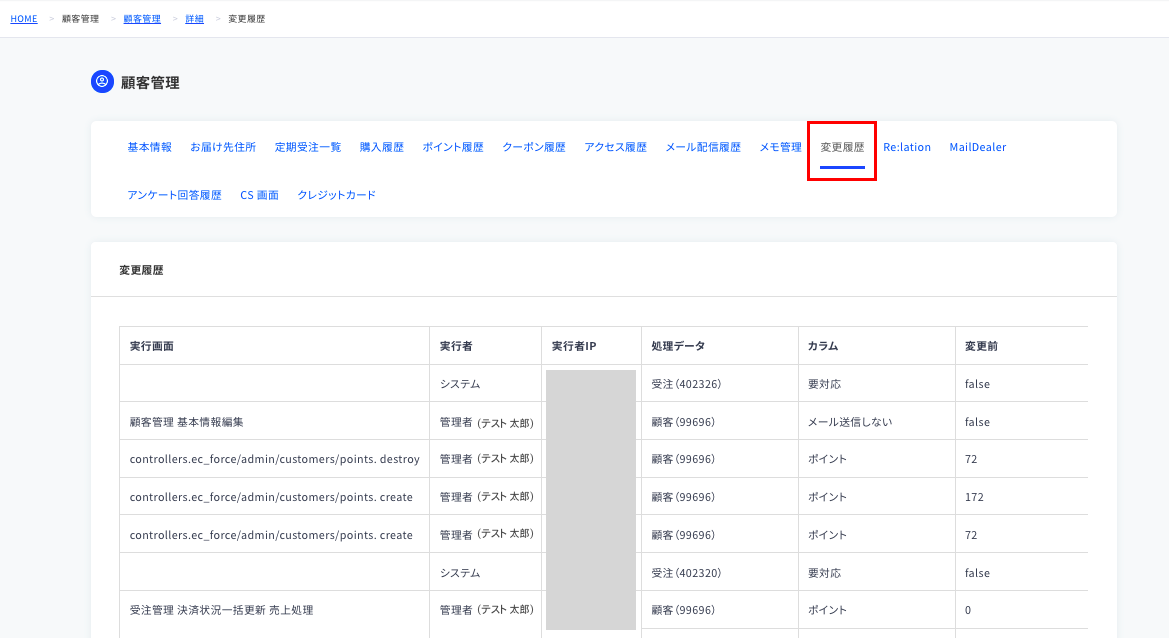Open the メール配信履歴 tab
The image size is (1169, 638).
click(703, 147)
